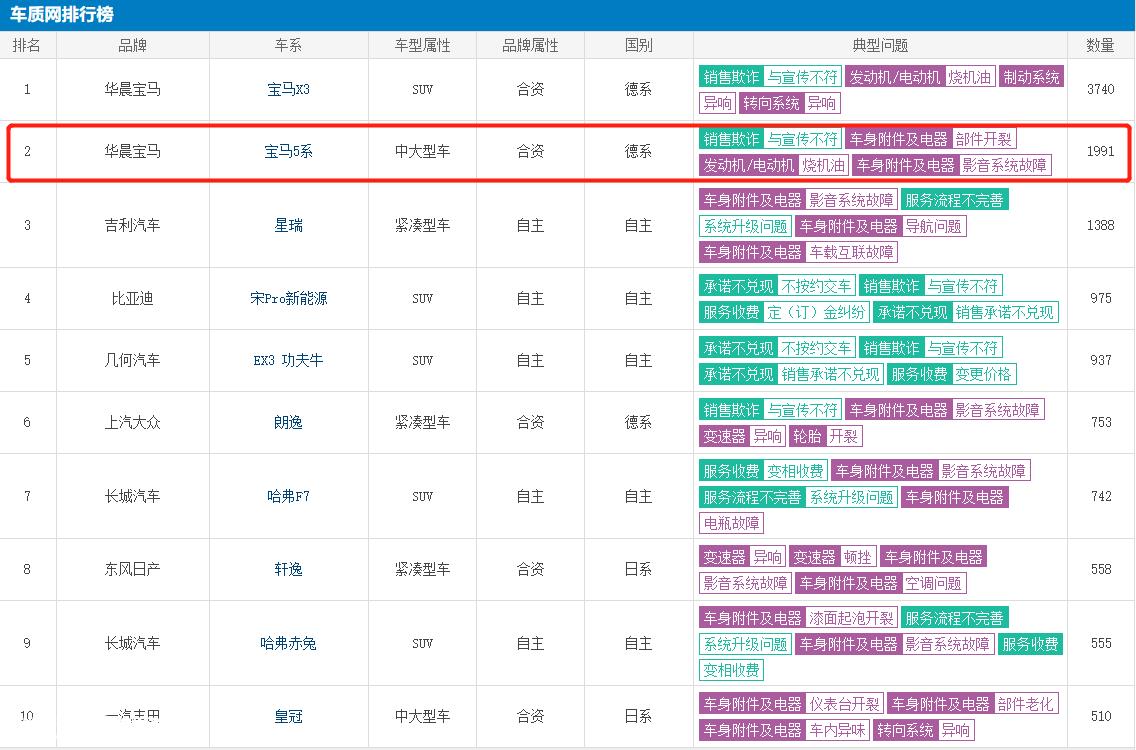Open the 宝马5系 car series link
The width and height of the screenshot is (1136, 750).
[x=288, y=151]
